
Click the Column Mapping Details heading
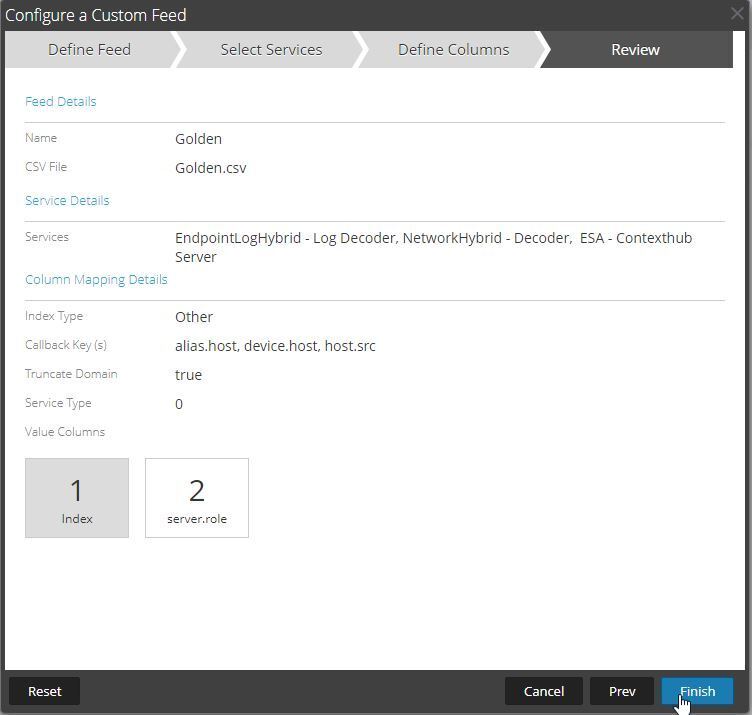[x=96, y=279]
